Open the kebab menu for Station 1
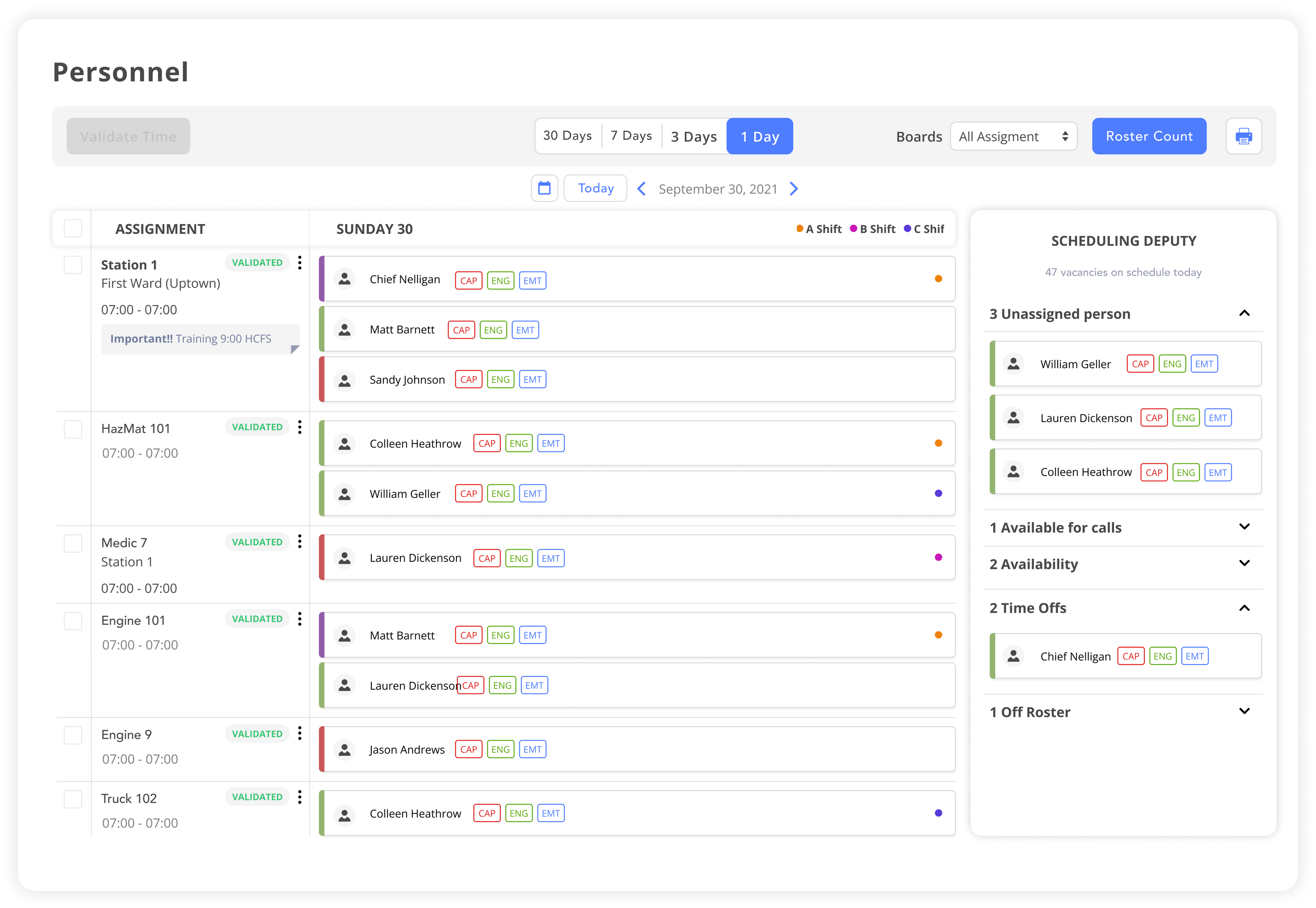Image resolution: width=1316 pixels, height=908 pixels. [300, 262]
